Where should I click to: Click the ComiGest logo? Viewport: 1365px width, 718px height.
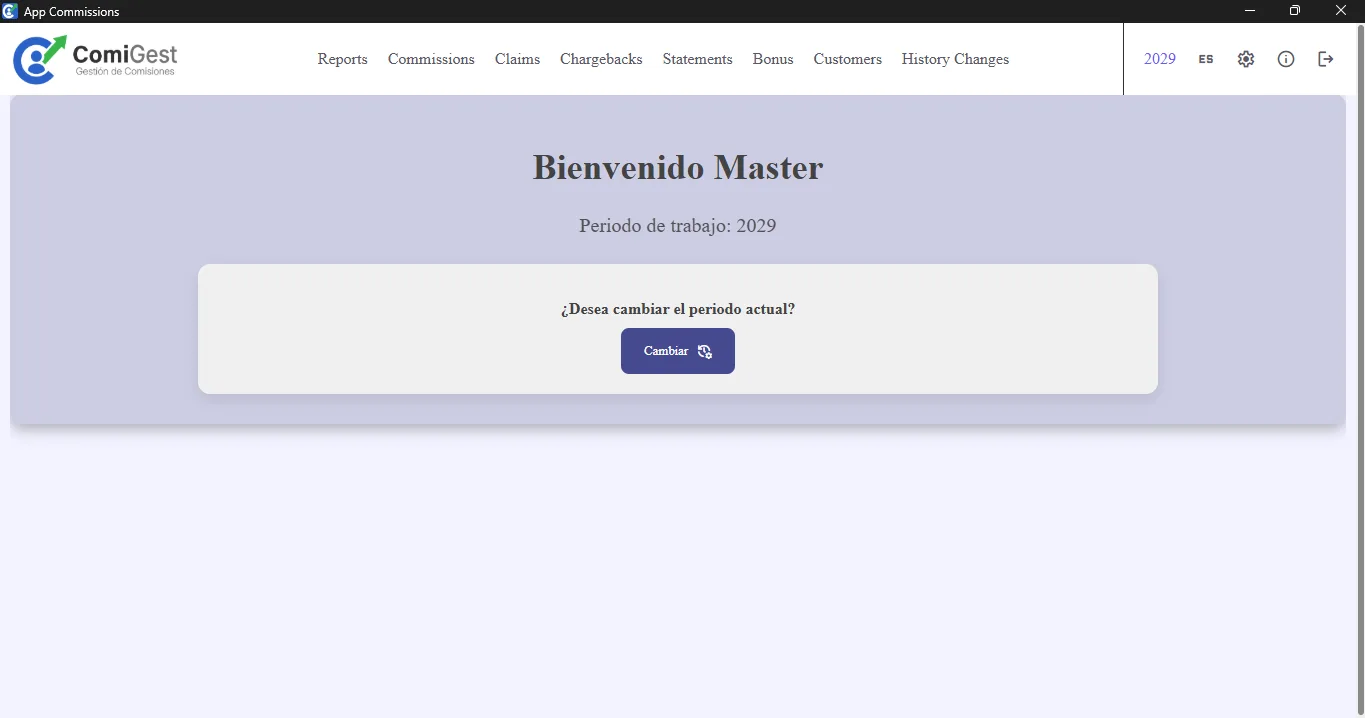point(95,59)
